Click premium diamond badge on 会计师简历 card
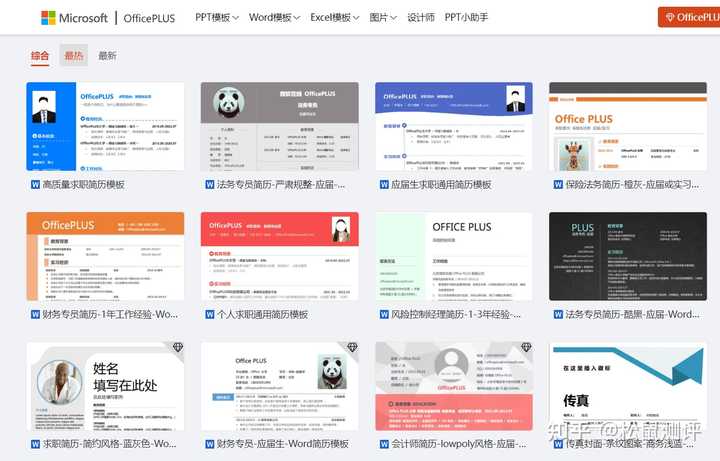The height and width of the screenshot is (461, 720). [x=526, y=347]
